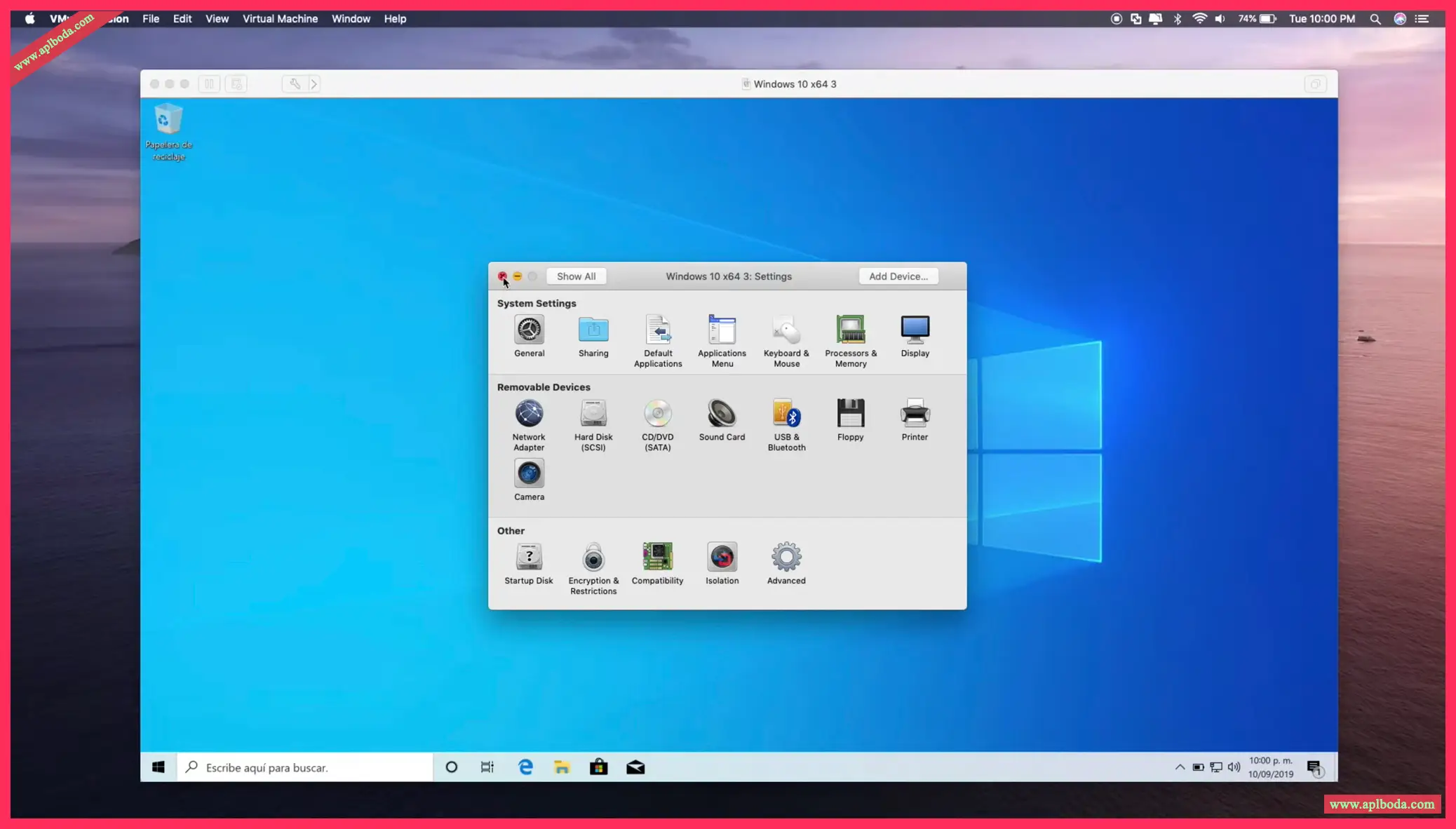
Task: Click the suspend button in VM toolbar
Action: tap(209, 84)
